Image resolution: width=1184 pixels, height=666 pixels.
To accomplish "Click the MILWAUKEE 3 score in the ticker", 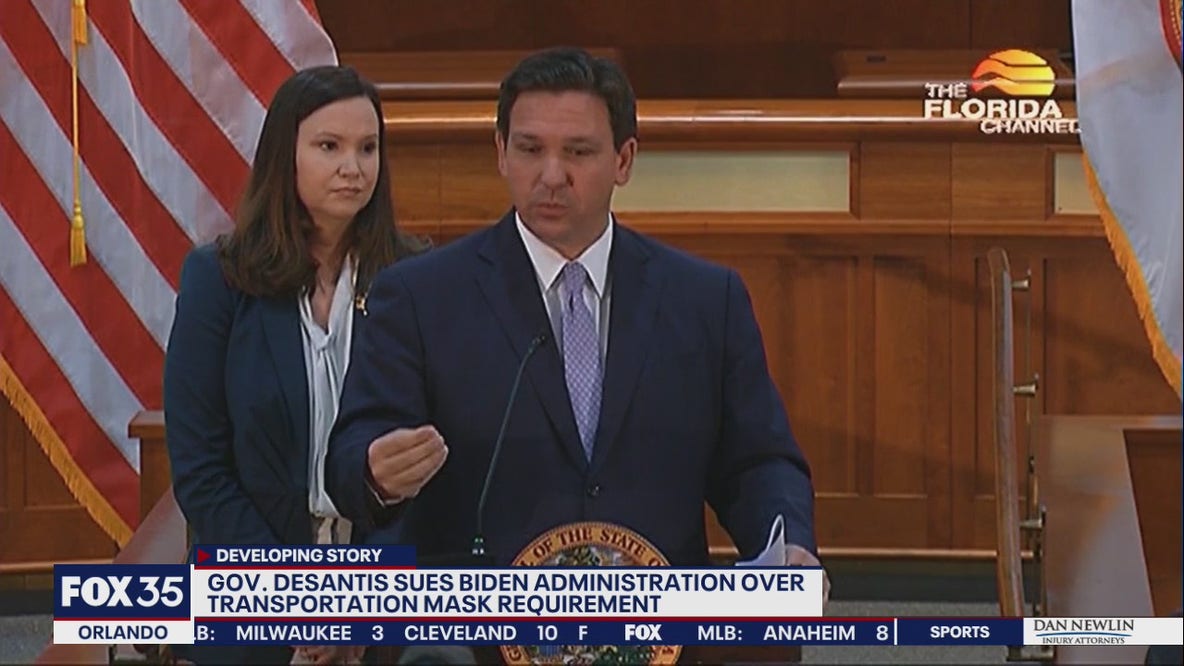I will point(310,633).
